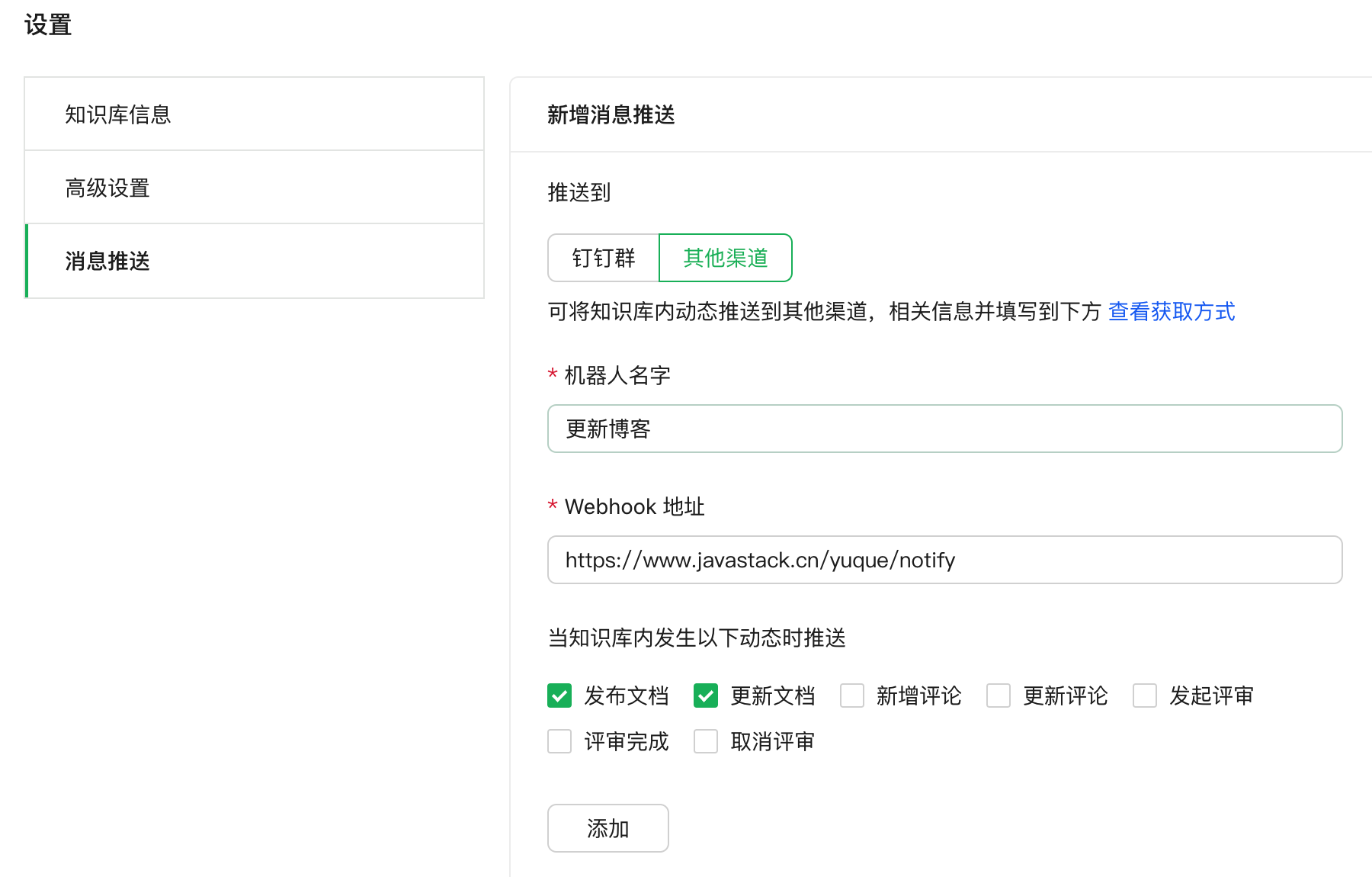Click the 设置 page title
This screenshot has height=877, width=1372.
tap(47, 24)
